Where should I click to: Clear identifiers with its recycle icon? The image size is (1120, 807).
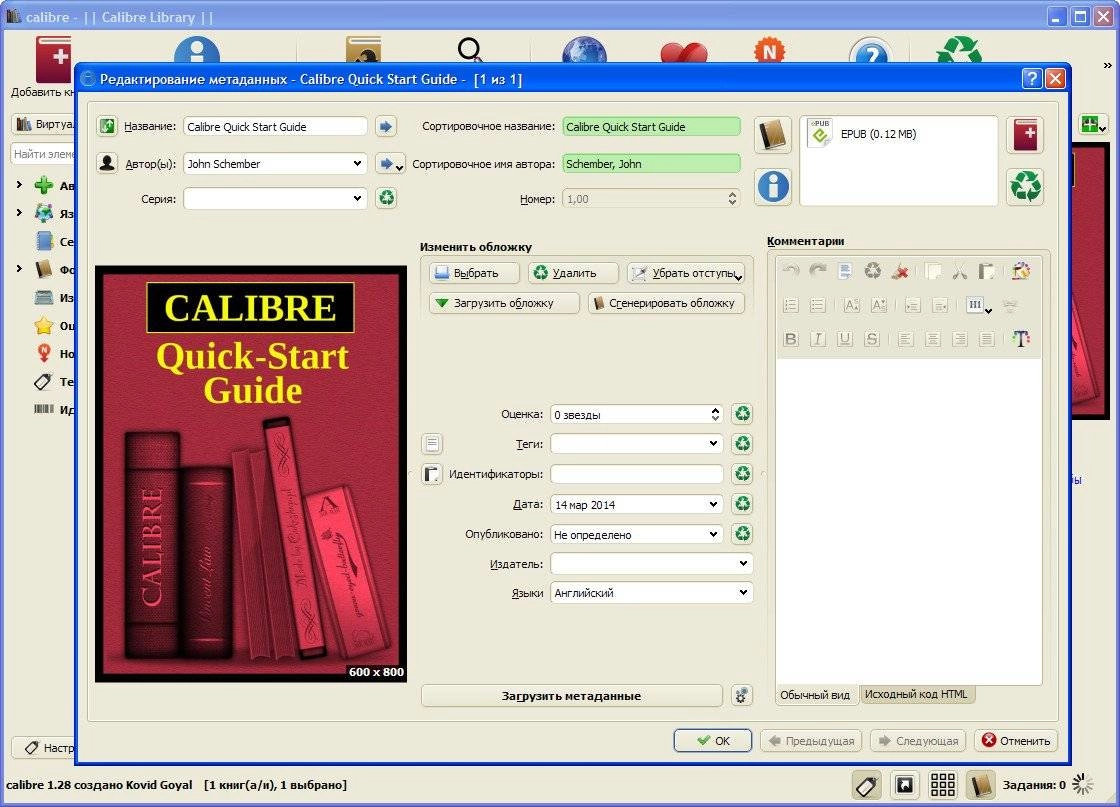click(743, 473)
